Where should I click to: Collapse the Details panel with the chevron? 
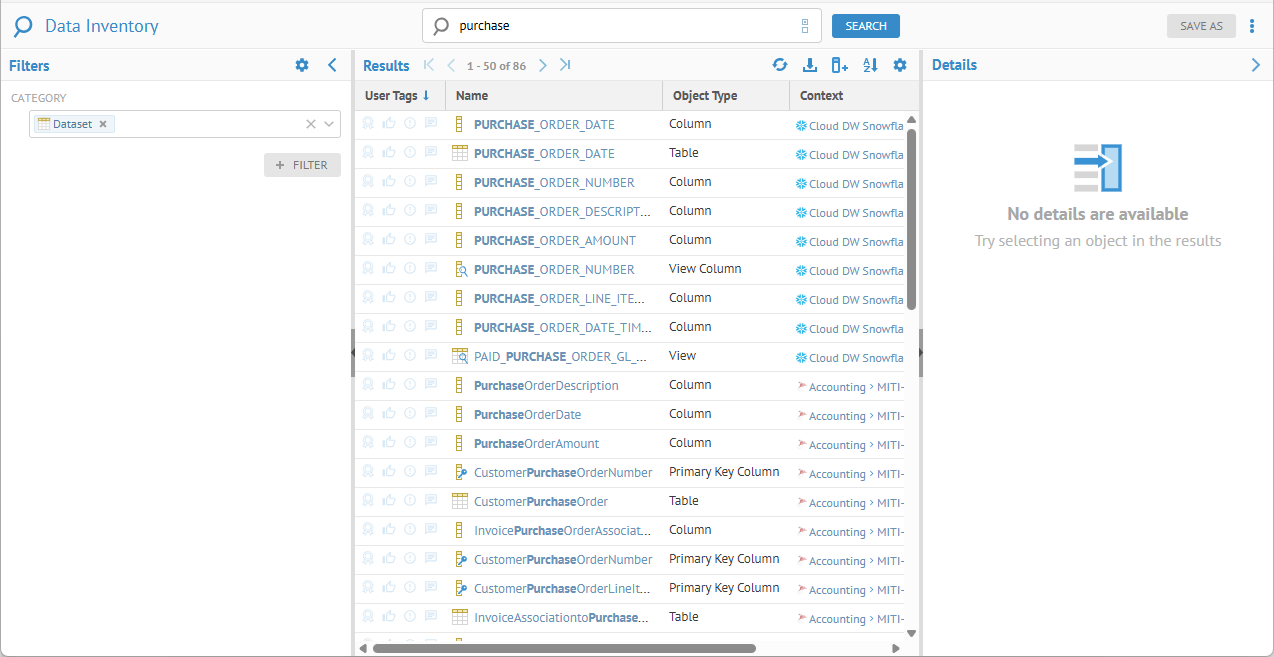point(1256,65)
